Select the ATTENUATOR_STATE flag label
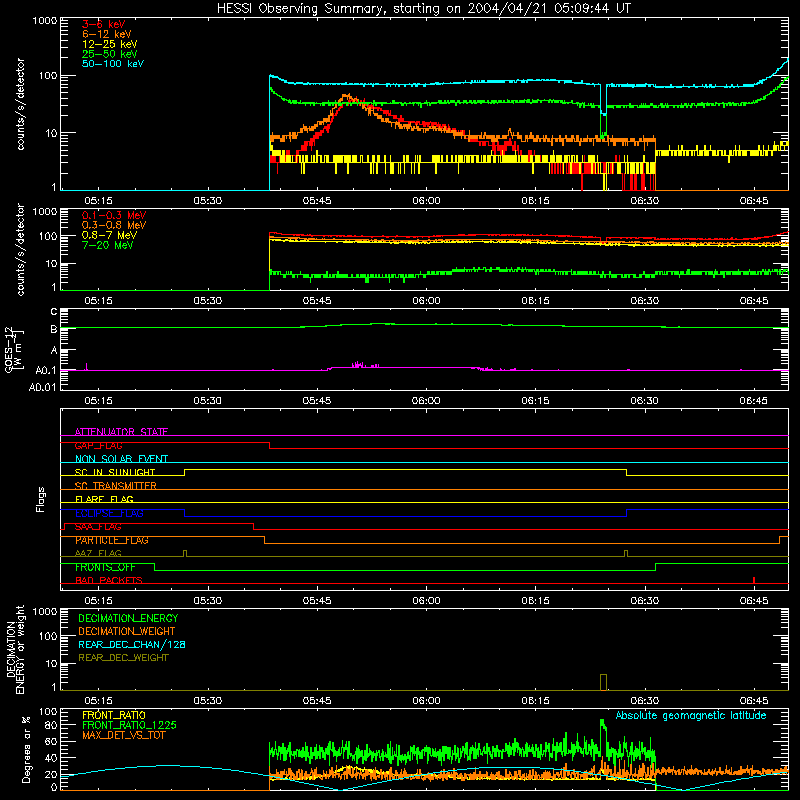 tap(121, 432)
